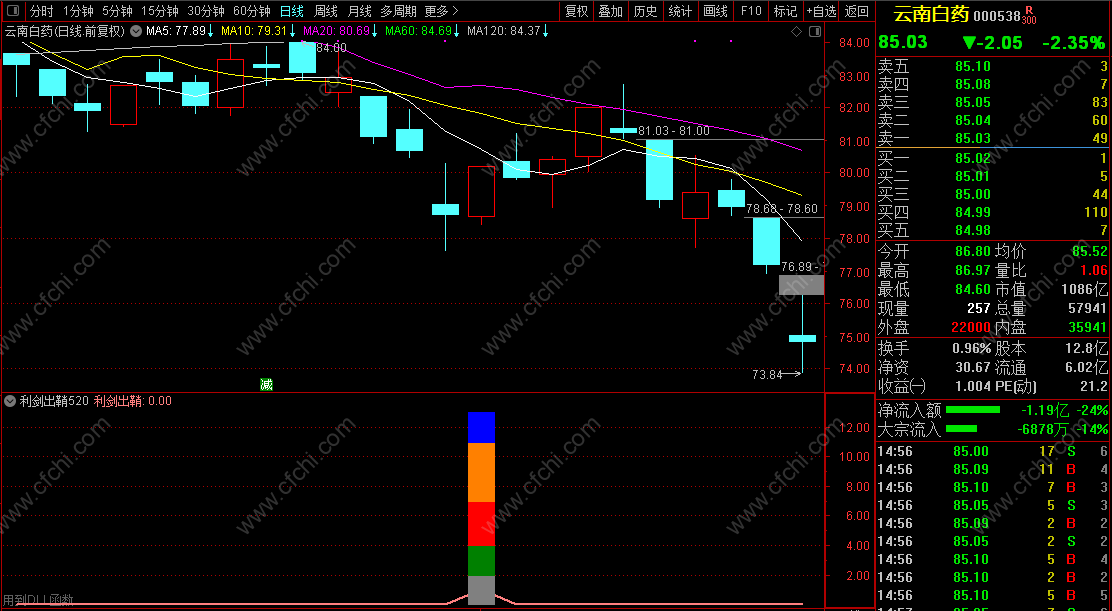Click the 换手 0.96% value
The width and height of the screenshot is (1112, 611).
[x=972, y=348]
